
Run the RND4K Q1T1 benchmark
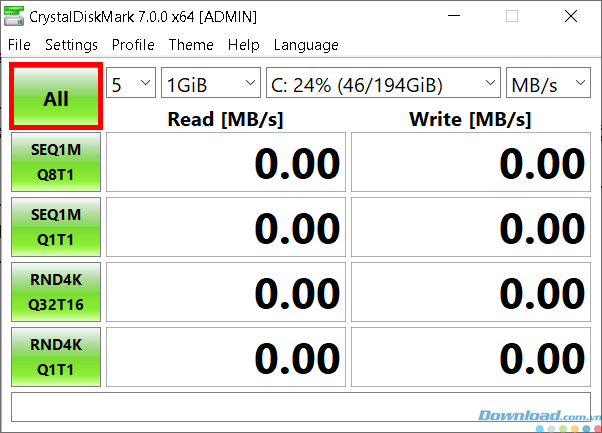point(56,357)
